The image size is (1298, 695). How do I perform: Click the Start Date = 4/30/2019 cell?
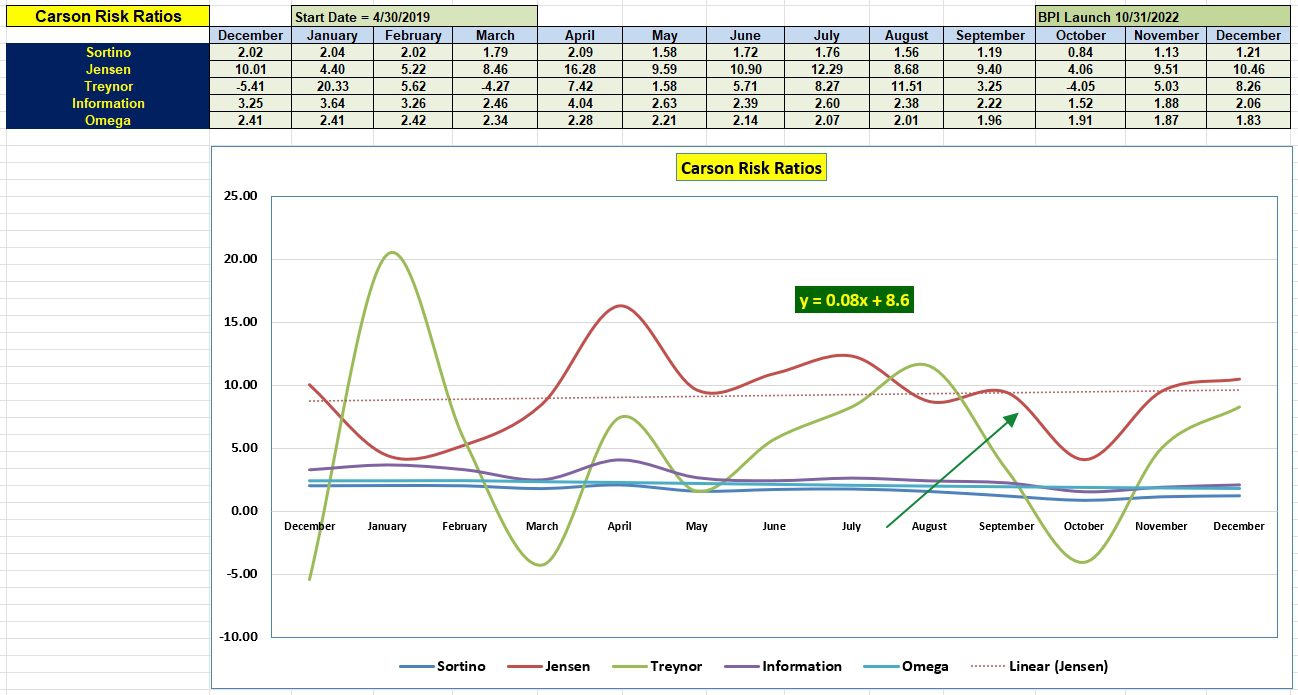coord(414,17)
